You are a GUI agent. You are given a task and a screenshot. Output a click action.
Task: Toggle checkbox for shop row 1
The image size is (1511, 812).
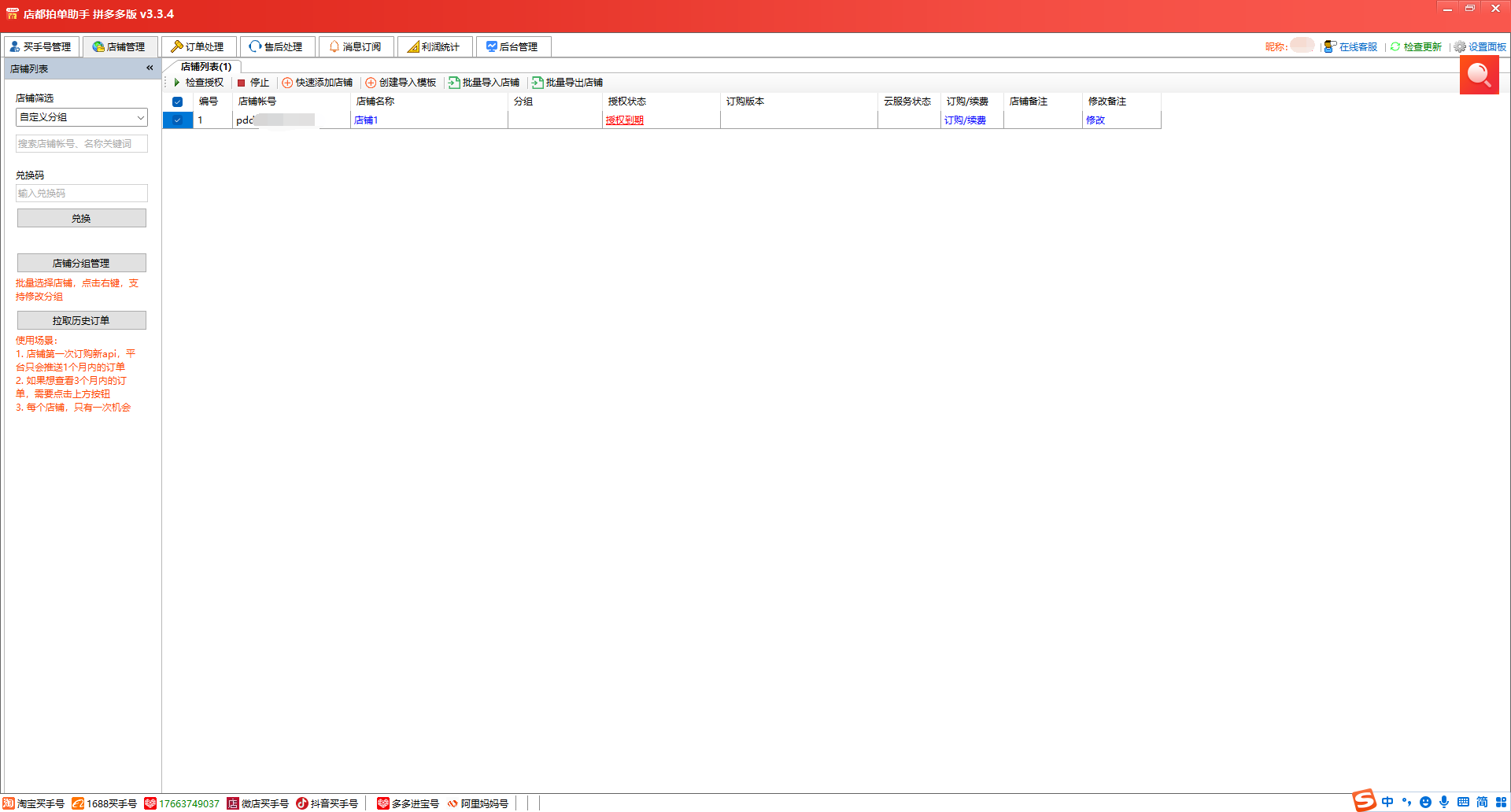(x=178, y=120)
